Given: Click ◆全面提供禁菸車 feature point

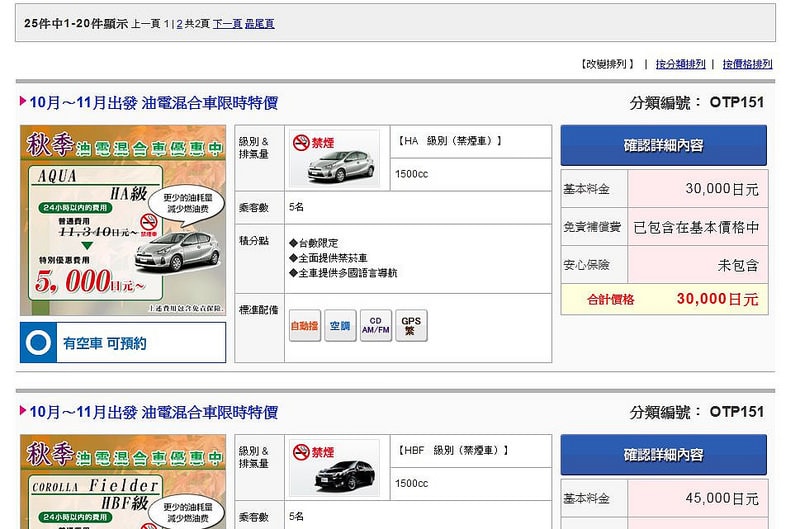Looking at the screenshot, I should (328, 258).
